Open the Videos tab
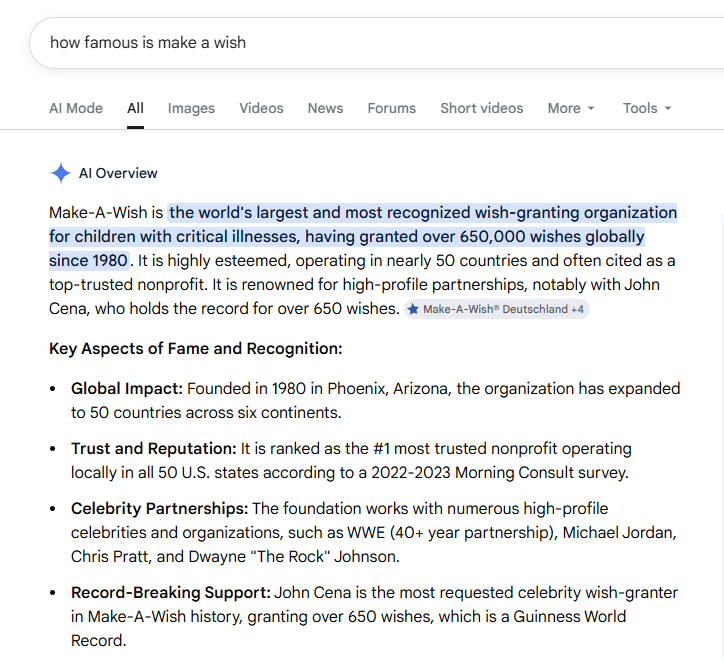 (261, 108)
